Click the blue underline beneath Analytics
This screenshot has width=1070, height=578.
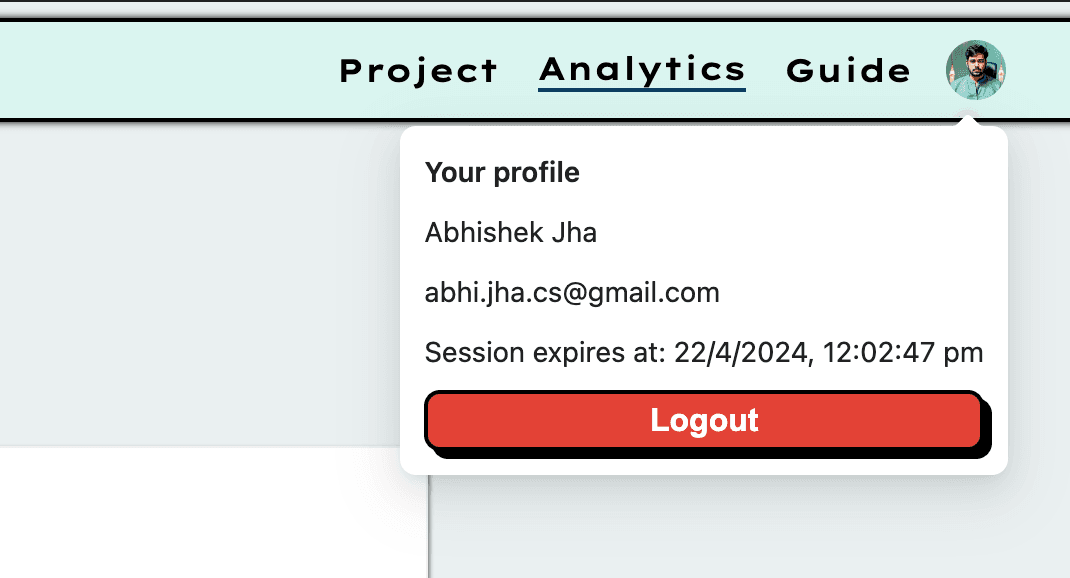pos(642,89)
